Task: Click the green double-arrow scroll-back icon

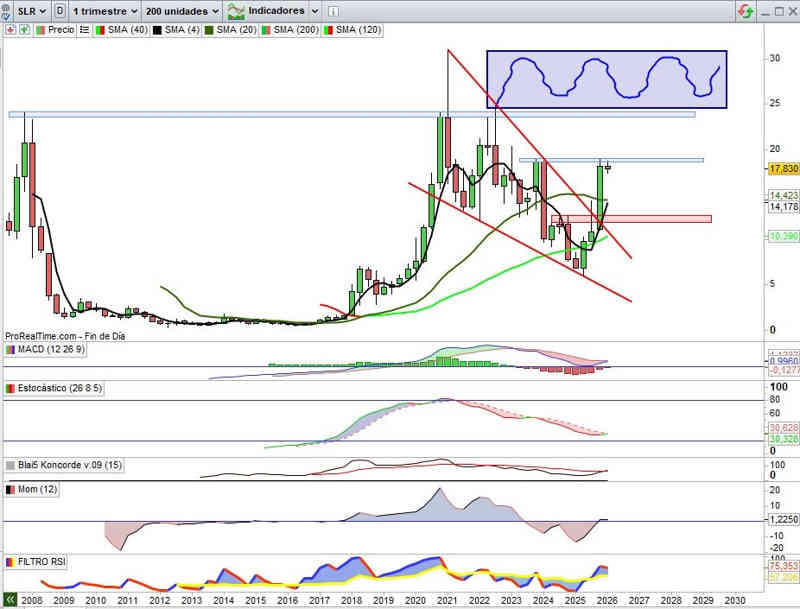Action: (x=10, y=599)
